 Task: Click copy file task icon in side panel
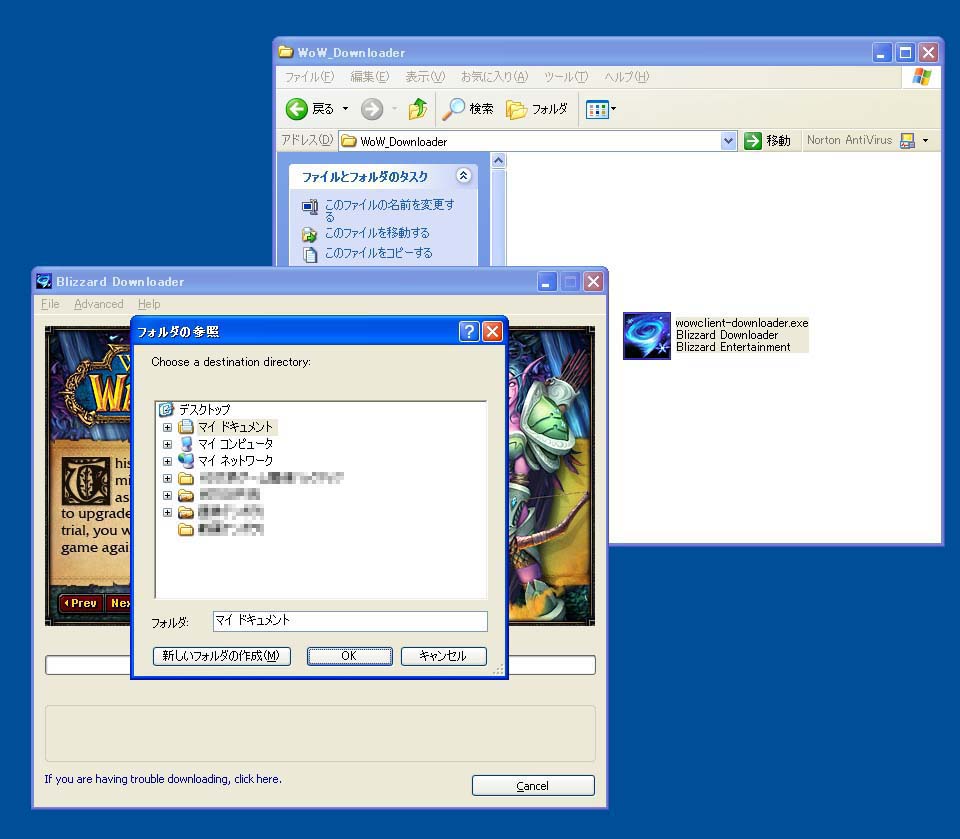pos(310,254)
